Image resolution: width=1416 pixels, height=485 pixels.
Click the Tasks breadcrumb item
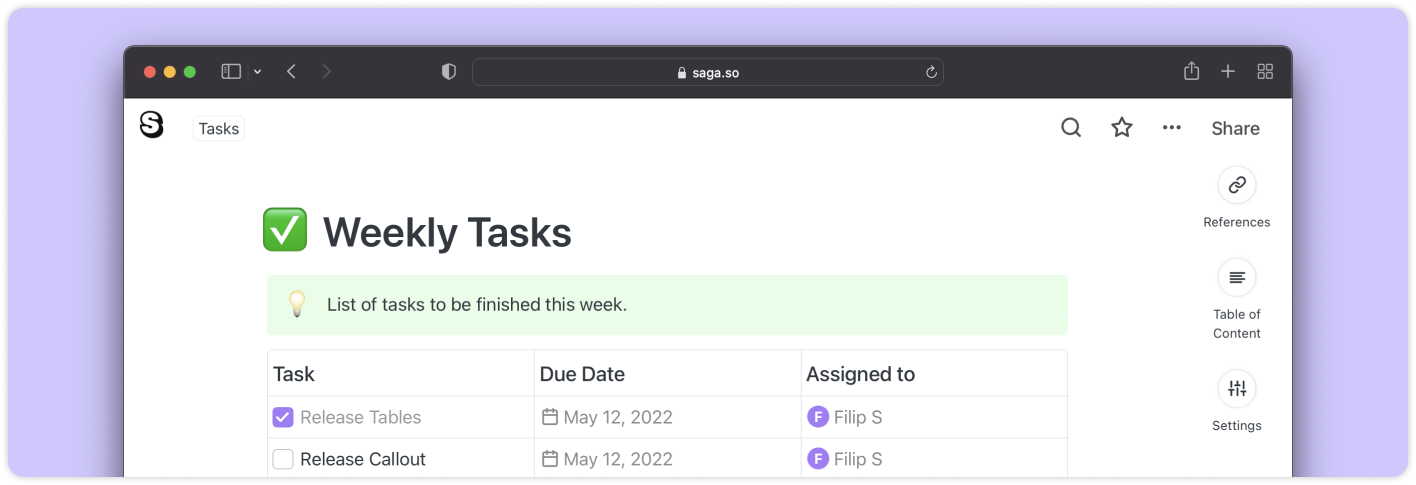219,128
